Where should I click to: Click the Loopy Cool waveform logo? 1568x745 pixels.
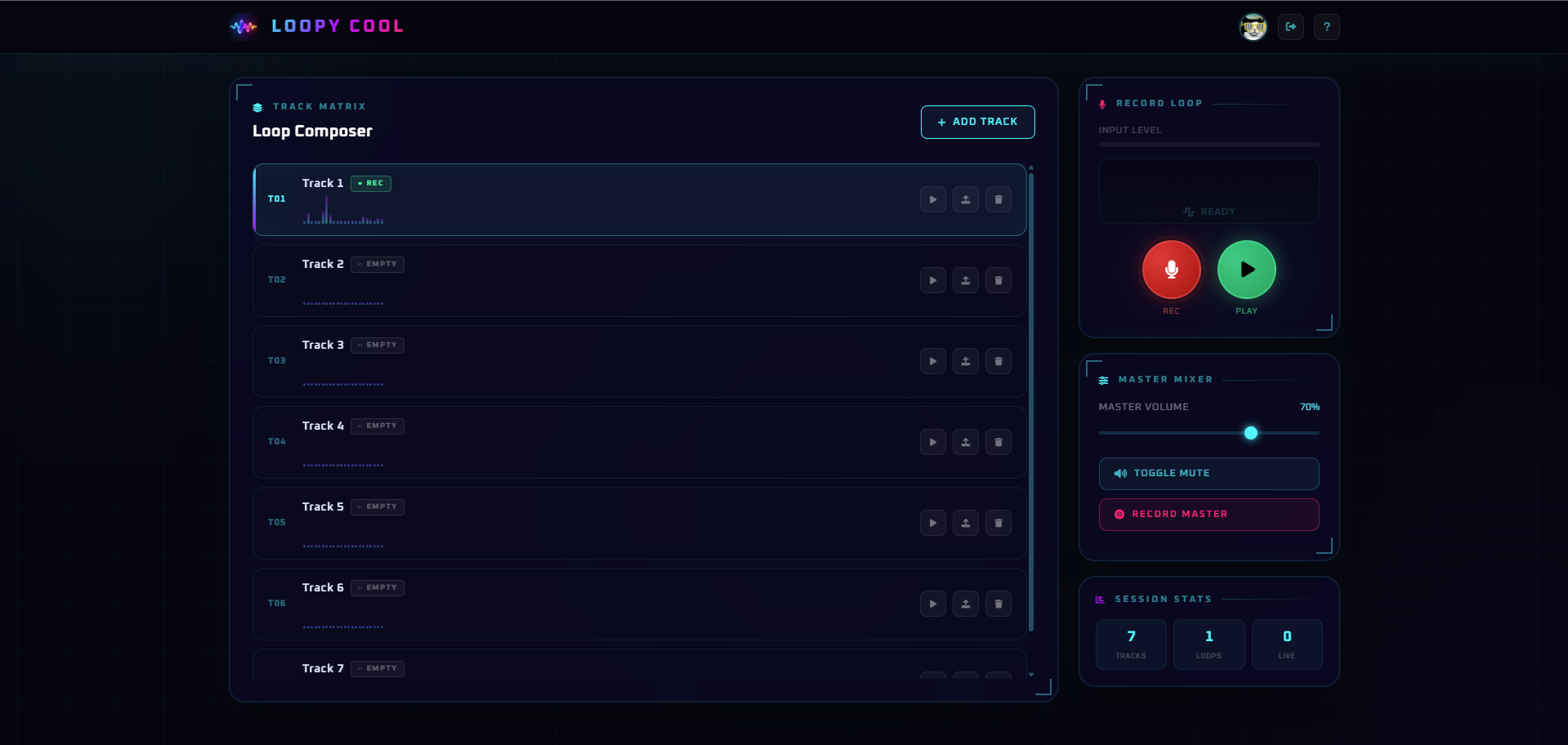click(243, 27)
